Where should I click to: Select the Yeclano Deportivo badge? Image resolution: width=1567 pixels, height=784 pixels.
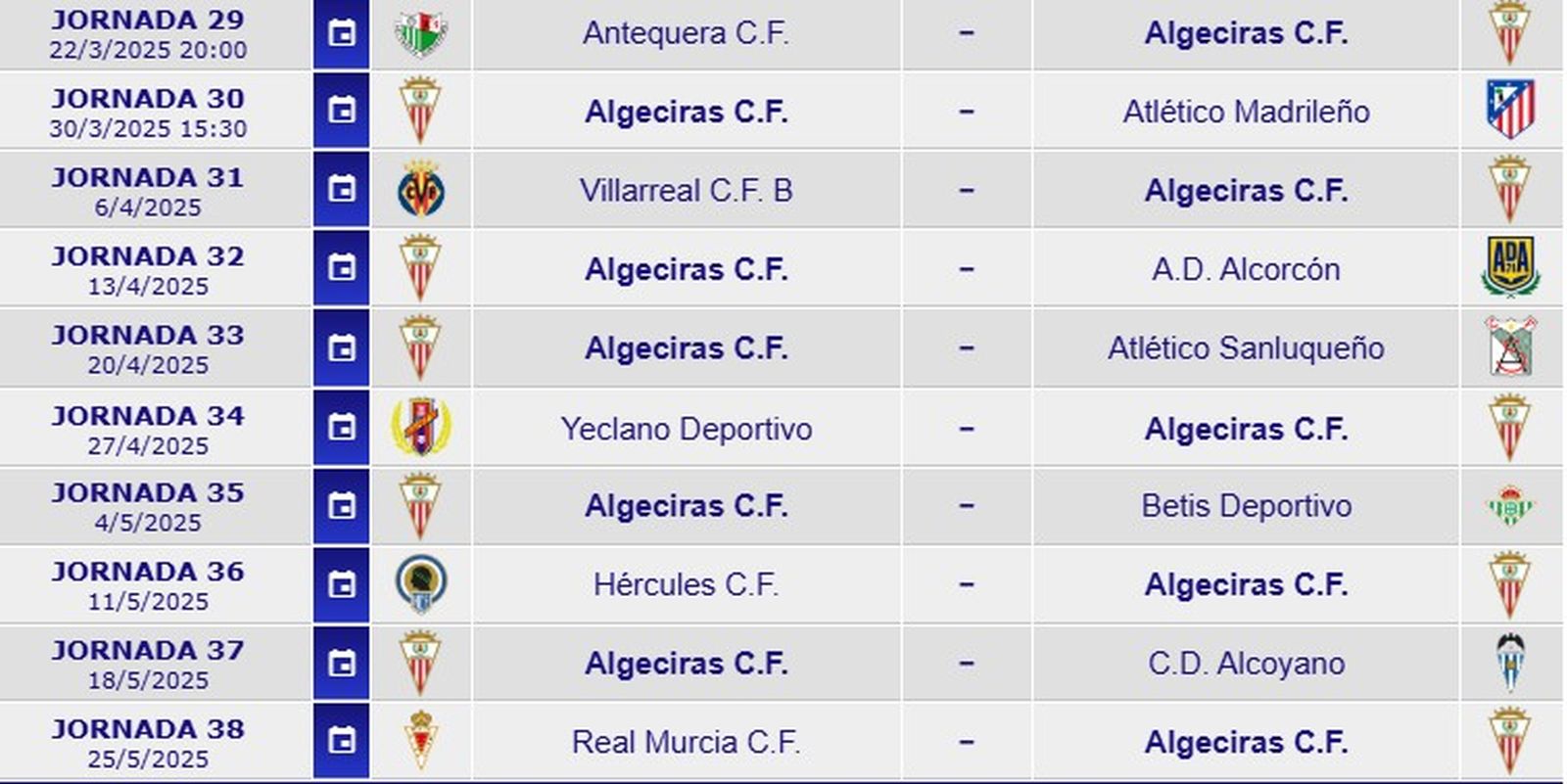[x=421, y=427]
